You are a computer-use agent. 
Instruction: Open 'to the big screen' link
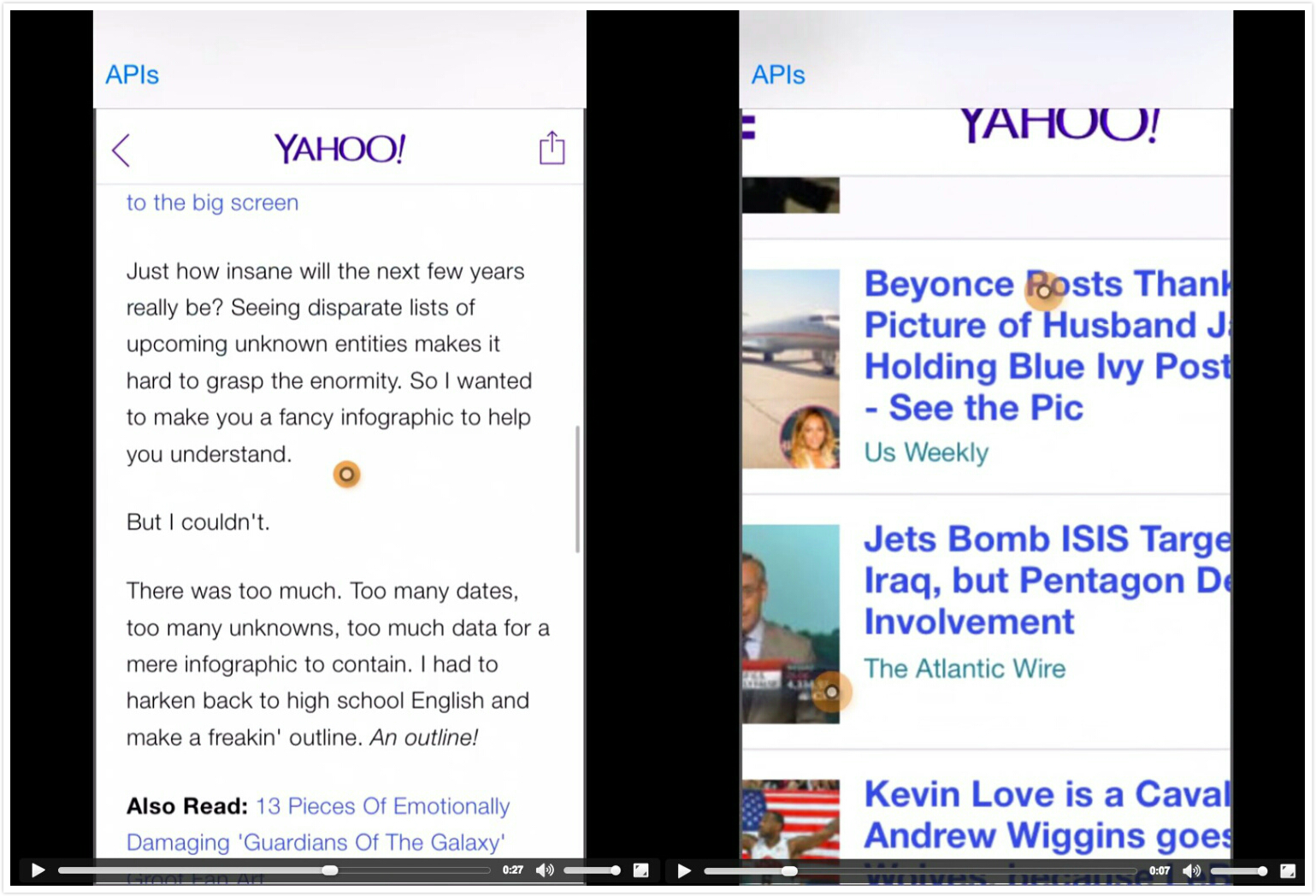pos(213,203)
